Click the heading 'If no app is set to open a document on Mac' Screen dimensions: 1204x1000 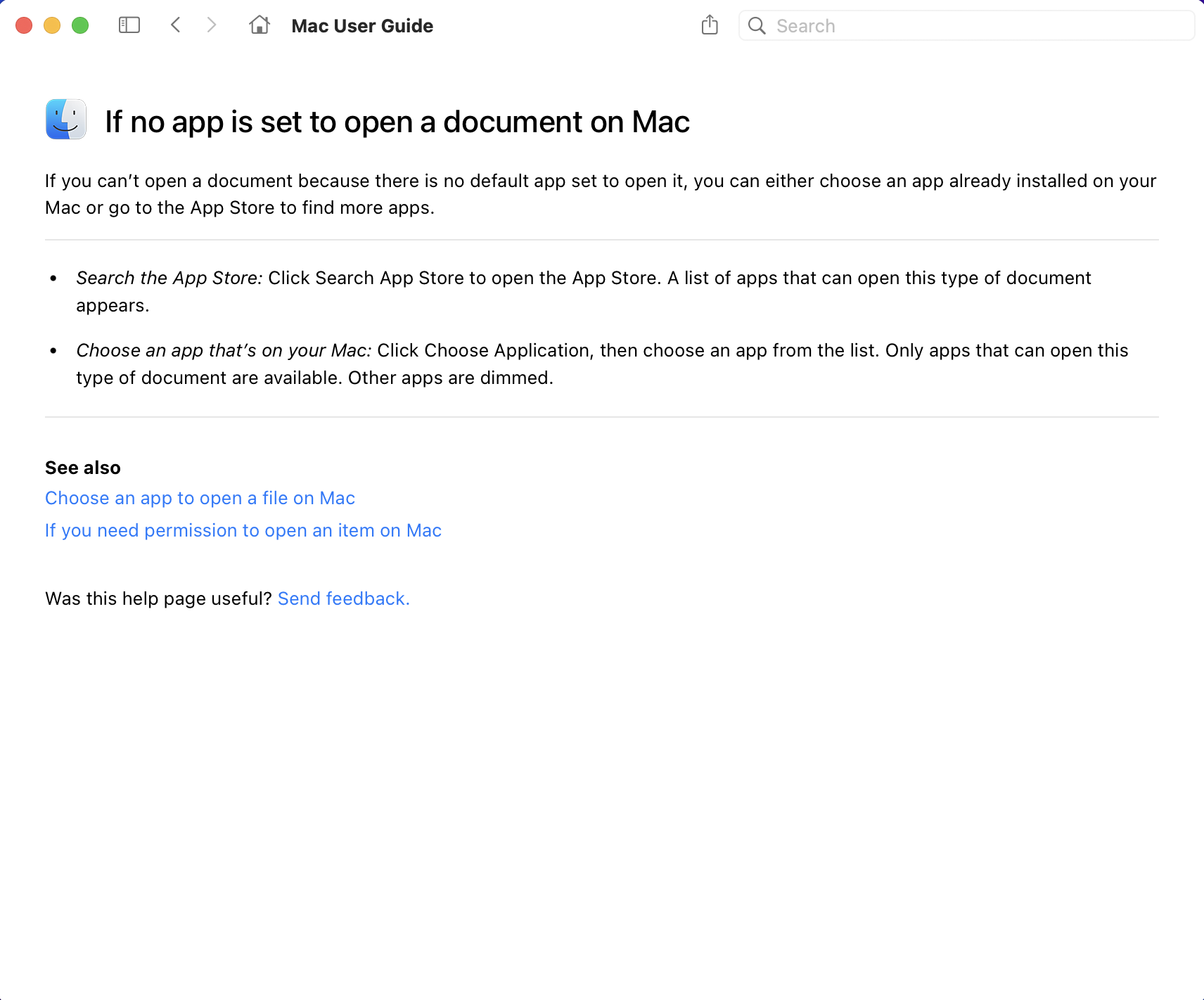click(x=397, y=122)
